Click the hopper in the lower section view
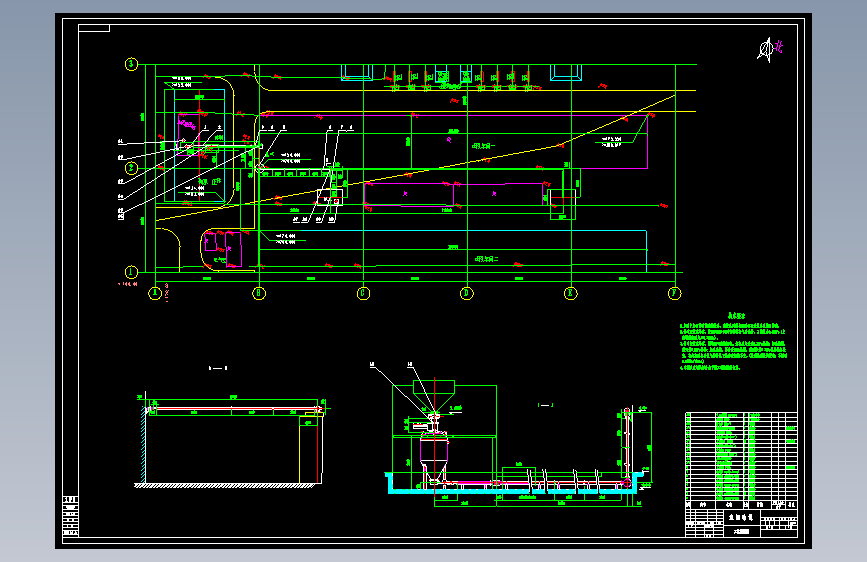The height and width of the screenshot is (562, 867). pos(434,395)
